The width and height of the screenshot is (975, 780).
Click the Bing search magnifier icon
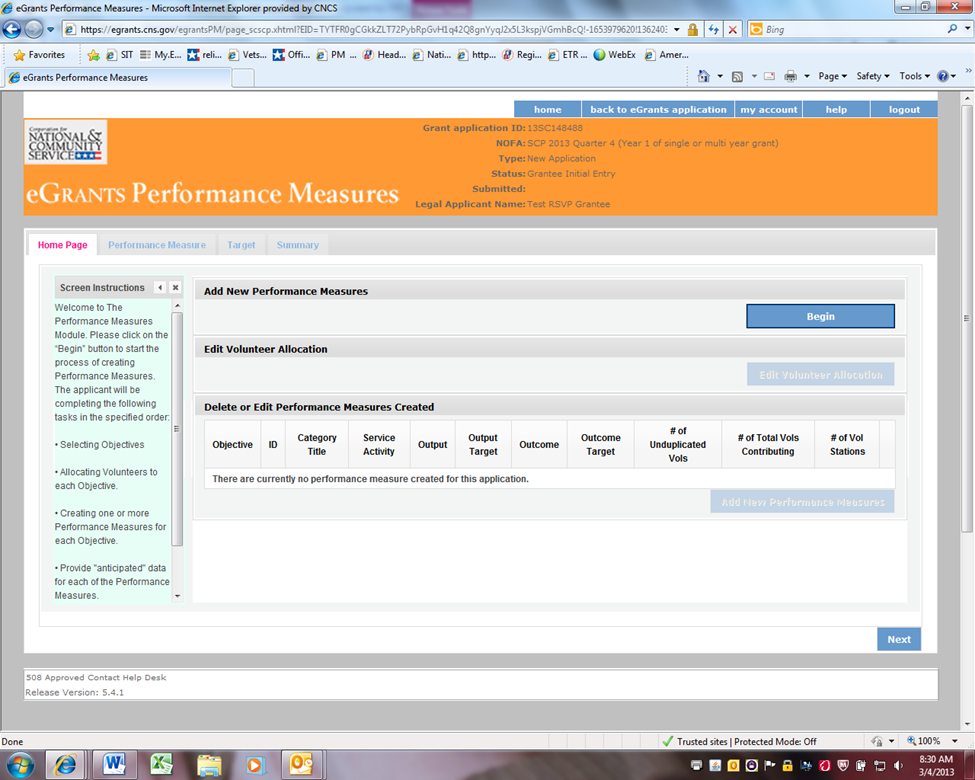point(953,30)
